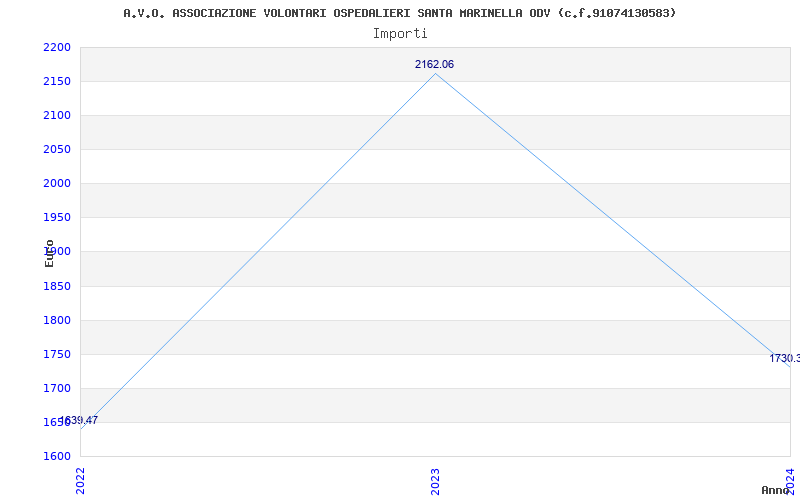Click the 2100 y-axis tick label
The width and height of the screenshot is (800, 500).
[57, 115]
